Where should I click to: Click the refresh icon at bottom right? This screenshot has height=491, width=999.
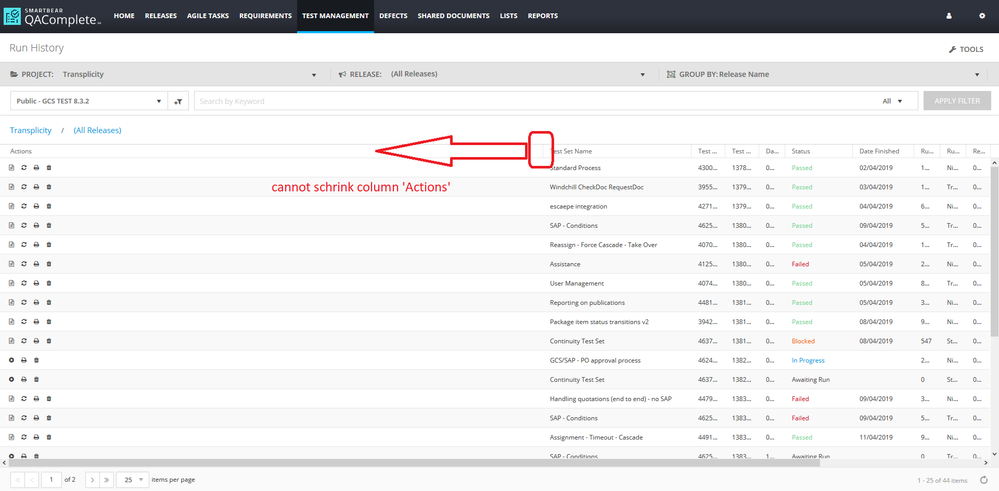(x=986, y=479)
